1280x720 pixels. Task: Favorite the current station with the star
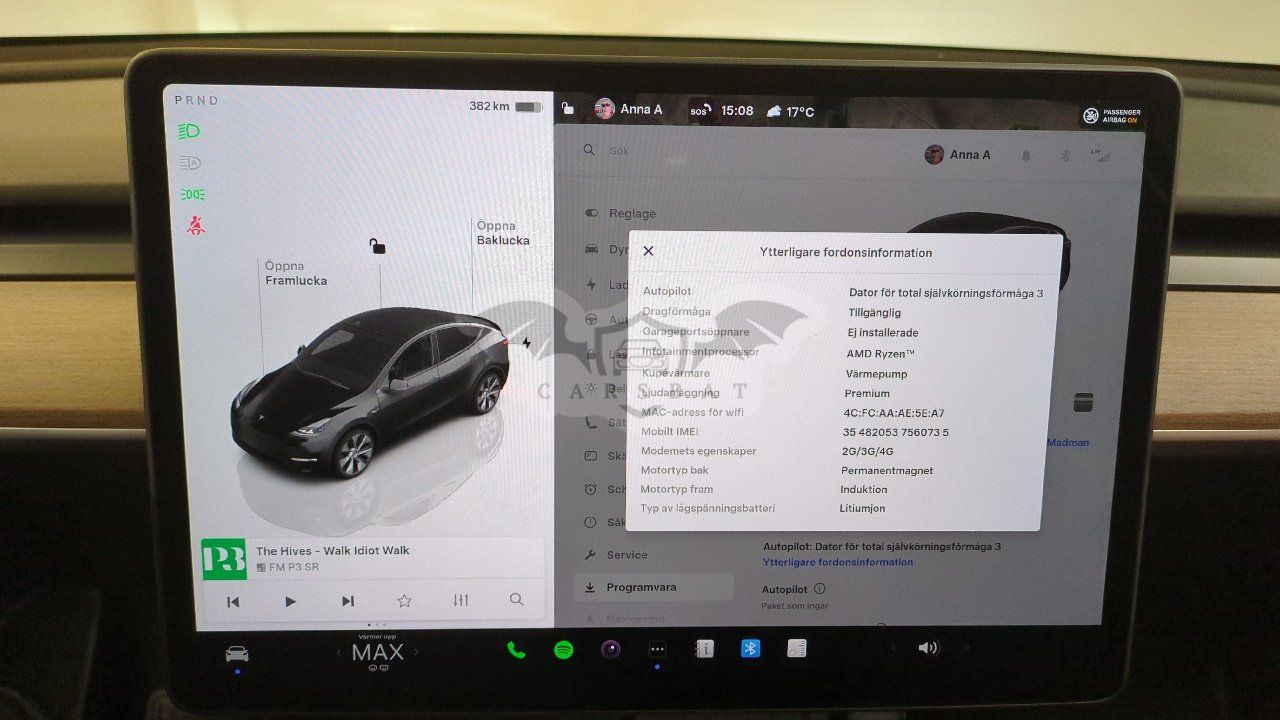[x=404, y=600]
